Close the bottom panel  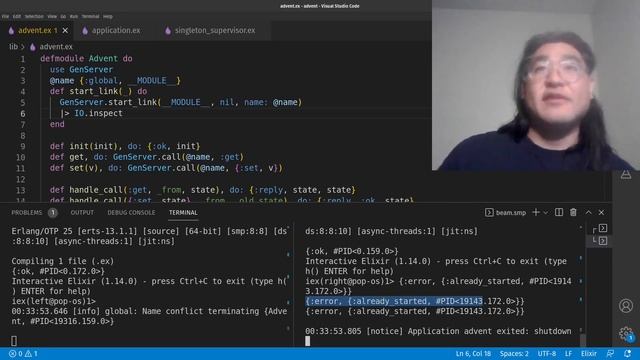[601, 212]
